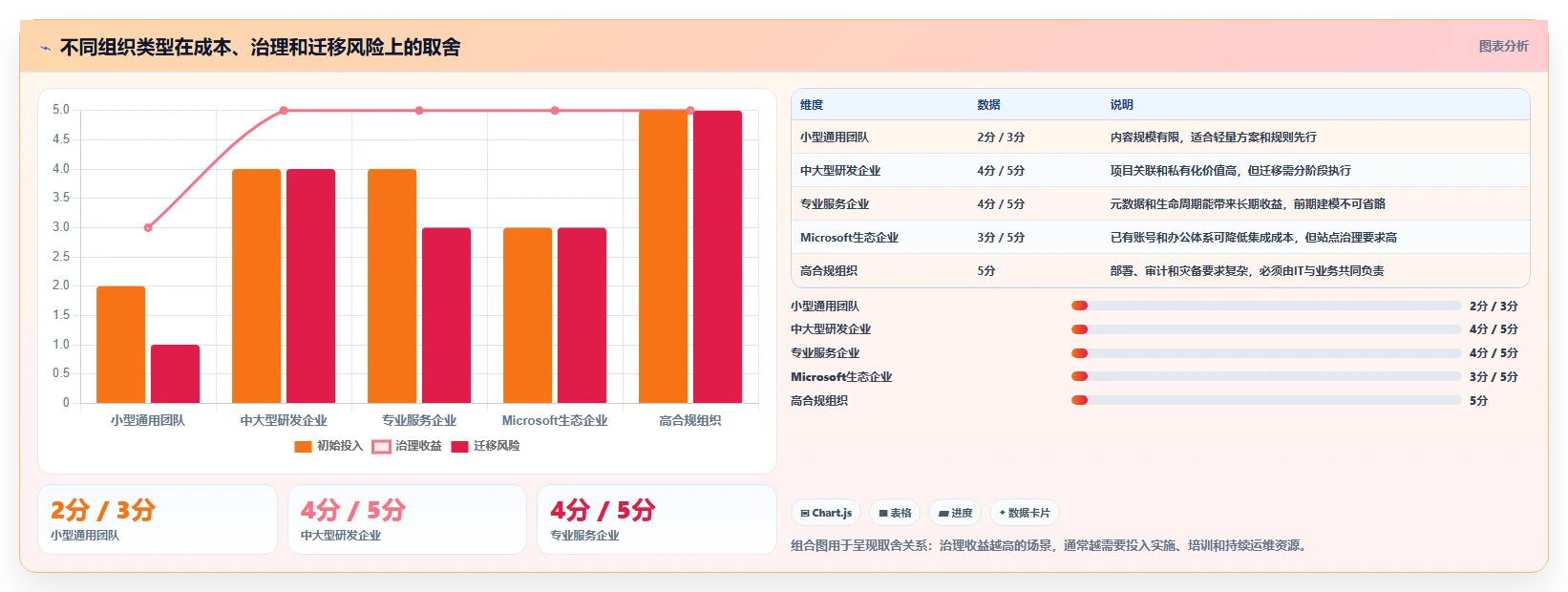
Task: Click the red 迁移风险 bar for 专业服务企业
Action: coord(446,315)
